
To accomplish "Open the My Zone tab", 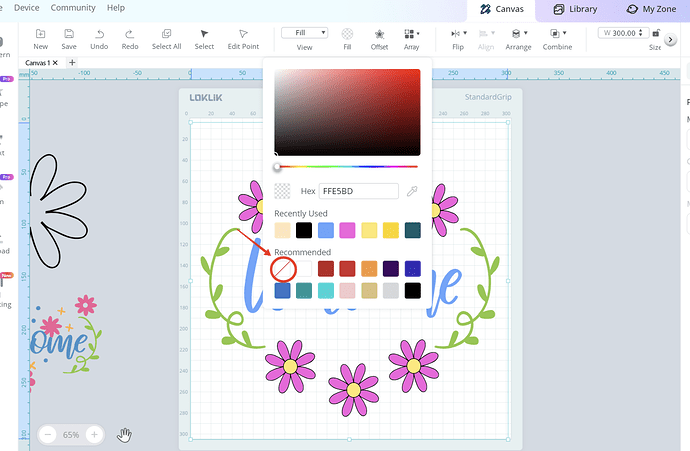I will (x=651, y=9).
